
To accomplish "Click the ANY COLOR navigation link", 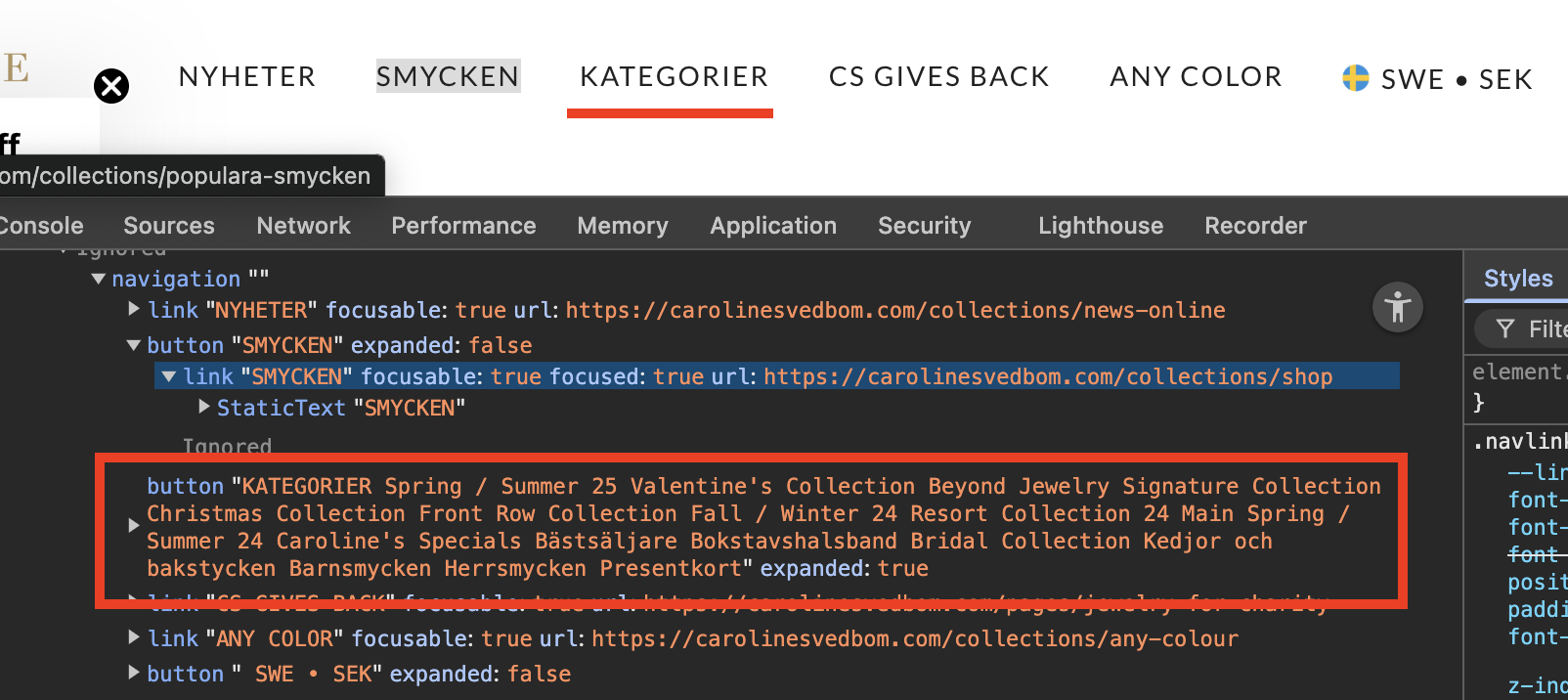I will pos(1196,76).
